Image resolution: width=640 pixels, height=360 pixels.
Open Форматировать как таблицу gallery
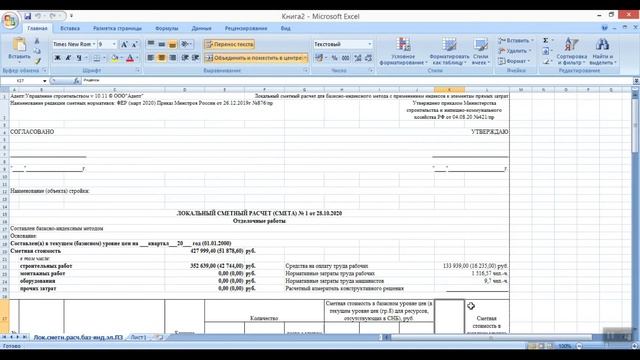click(x=449, y=51)
